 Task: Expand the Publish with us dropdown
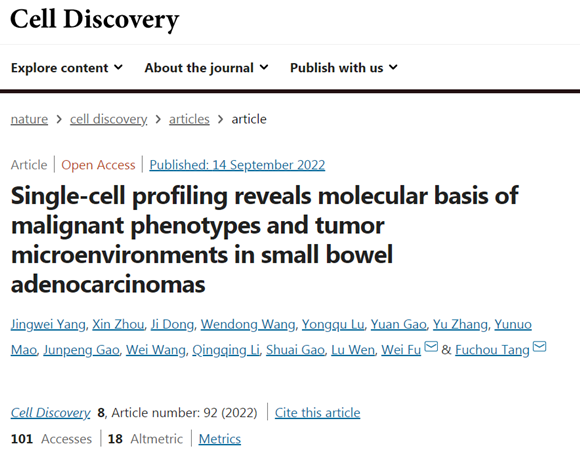coord(344,68)
